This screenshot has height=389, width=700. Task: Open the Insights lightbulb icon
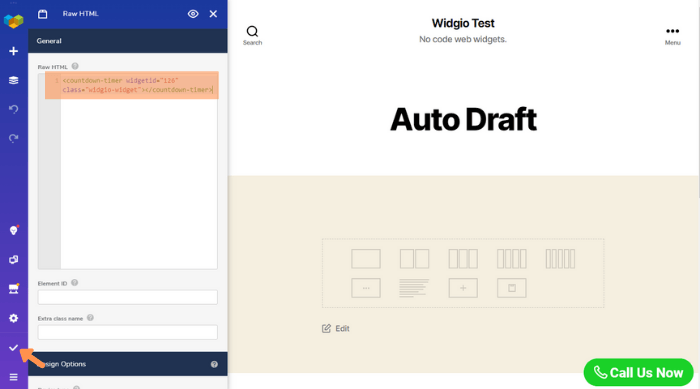click(13, 230)
